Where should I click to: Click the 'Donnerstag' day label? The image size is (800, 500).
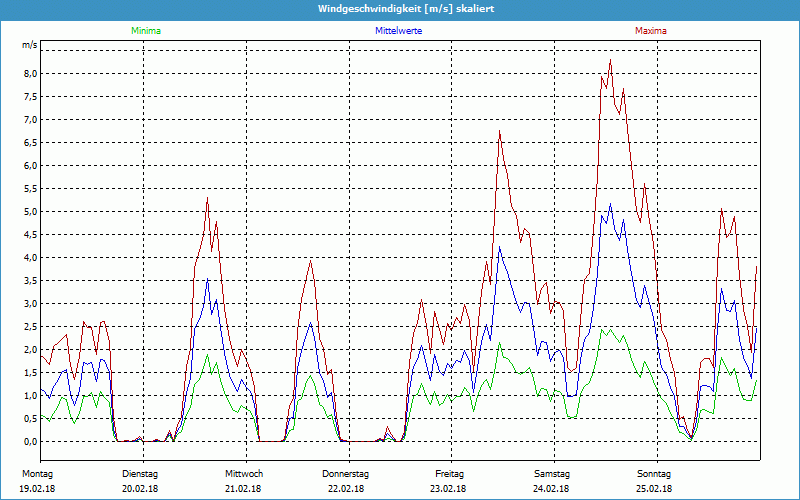click(345, 474)
